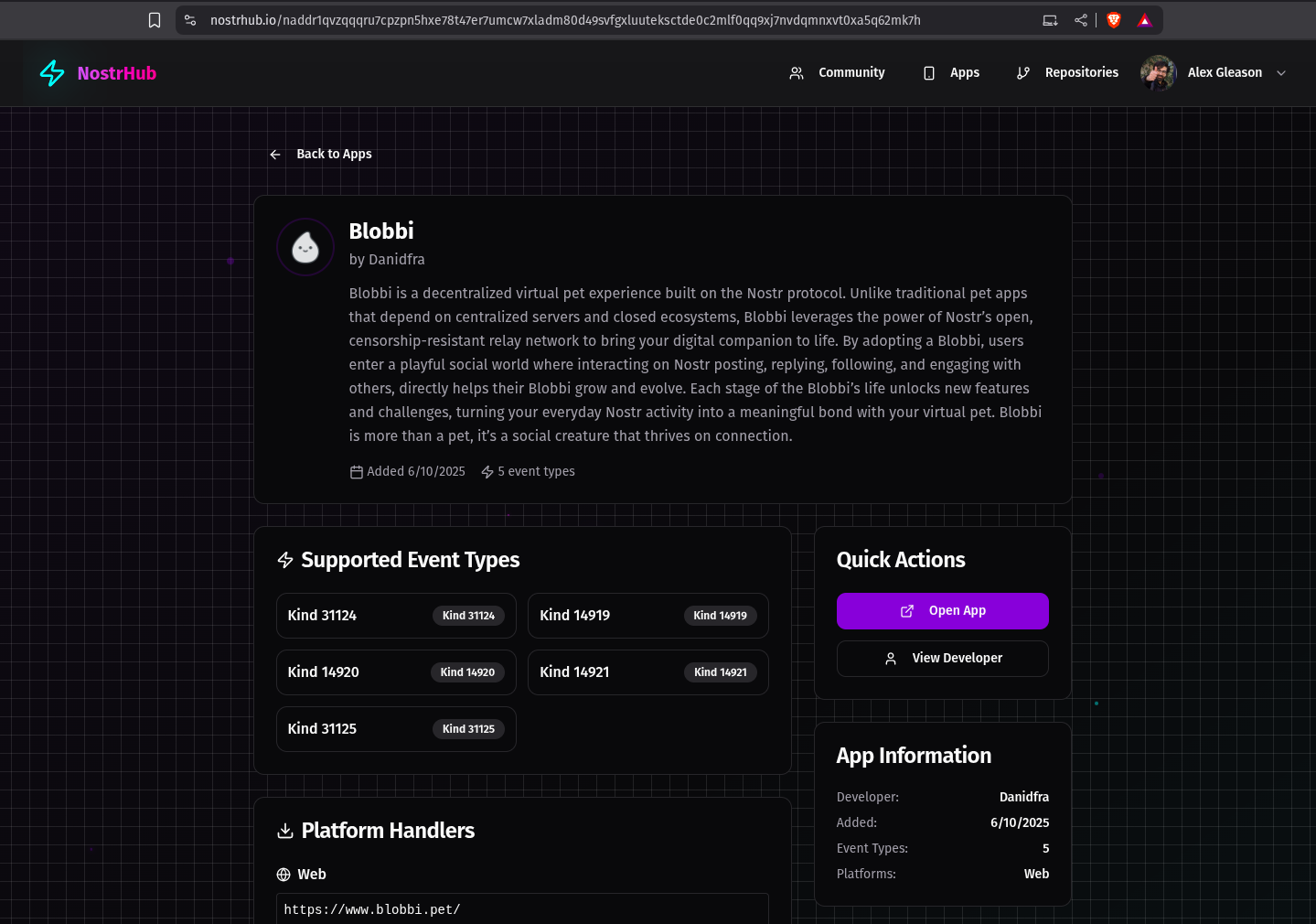
Task: Select the Kind 31124 event card
Action: pos(396,616)
